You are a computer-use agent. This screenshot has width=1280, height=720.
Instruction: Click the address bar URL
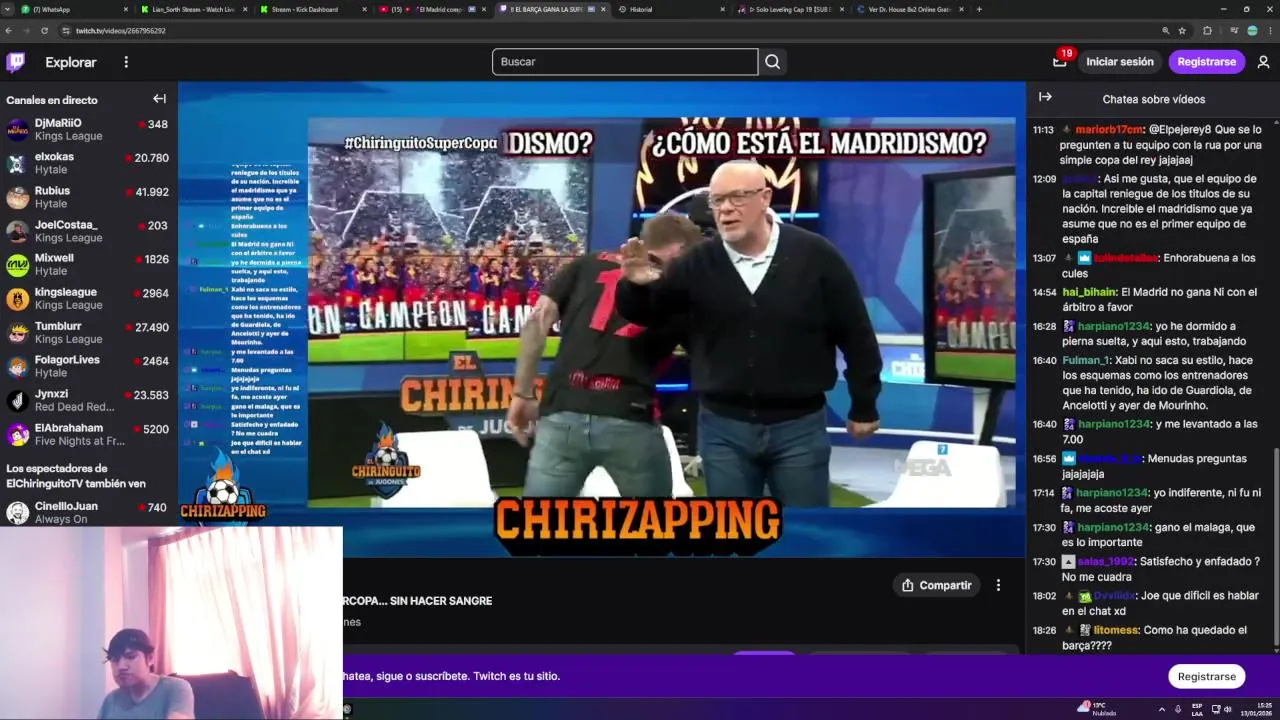[x=120, y=31]
